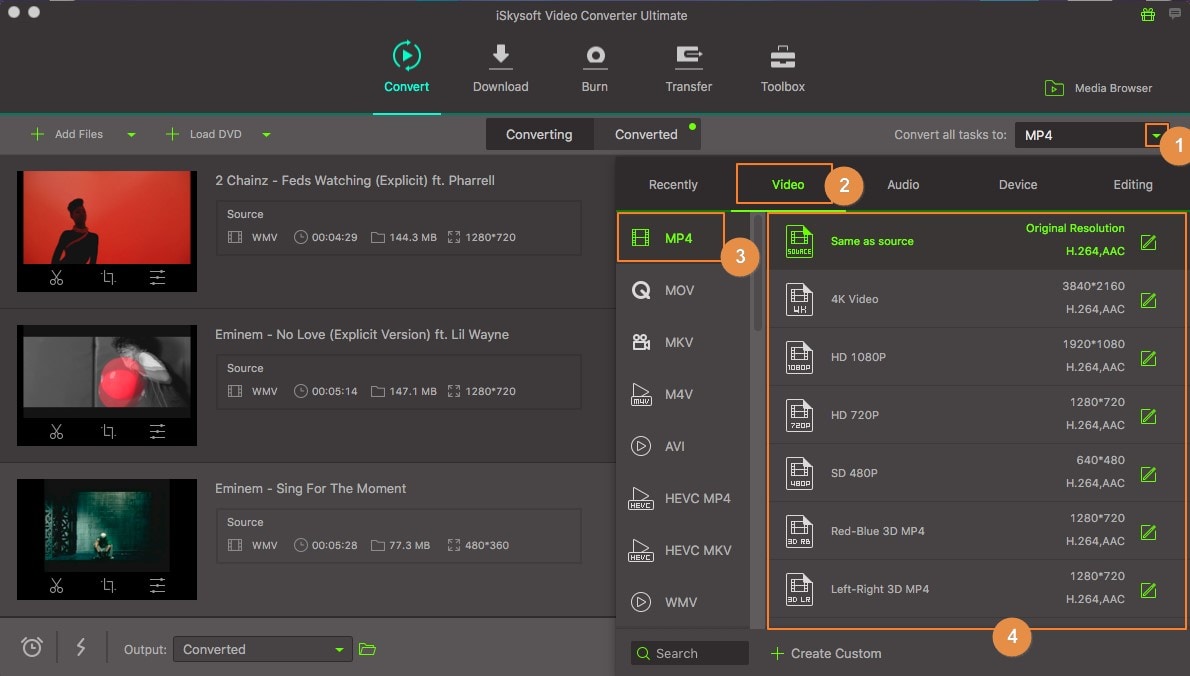Trim the Sing For The Moment video

pos(56,586)
